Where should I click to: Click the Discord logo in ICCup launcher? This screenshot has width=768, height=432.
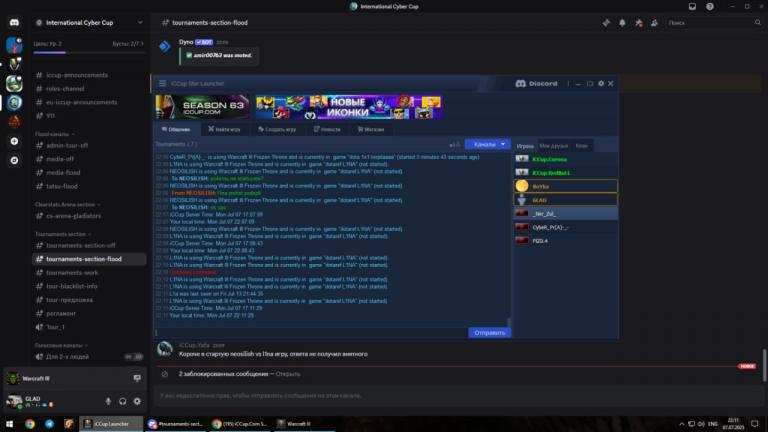pyautogui.click(x=536, y=83)
